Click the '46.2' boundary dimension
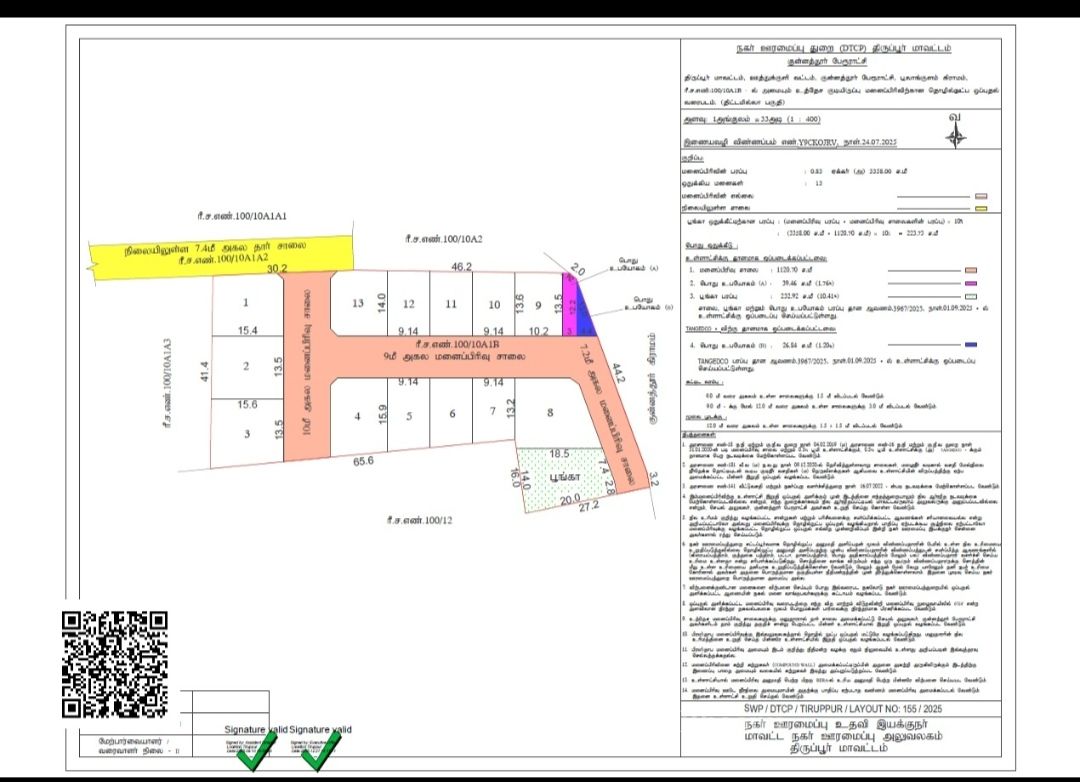 461,267
